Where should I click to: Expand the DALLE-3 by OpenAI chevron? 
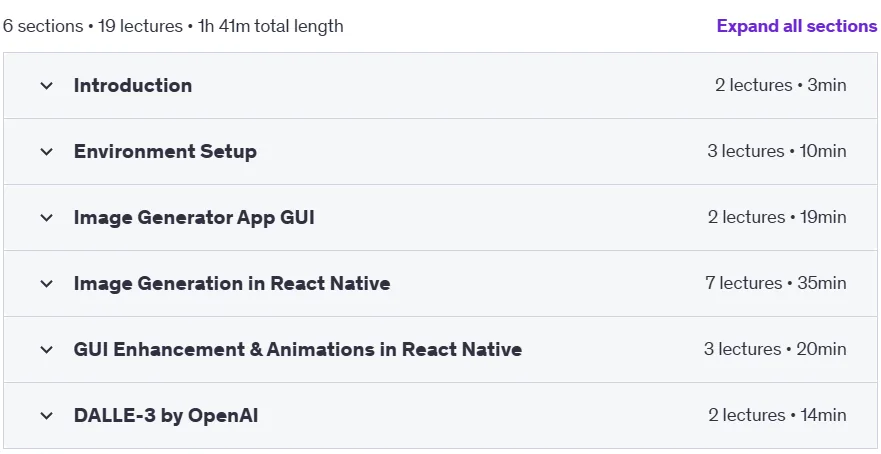pos(47,416)
